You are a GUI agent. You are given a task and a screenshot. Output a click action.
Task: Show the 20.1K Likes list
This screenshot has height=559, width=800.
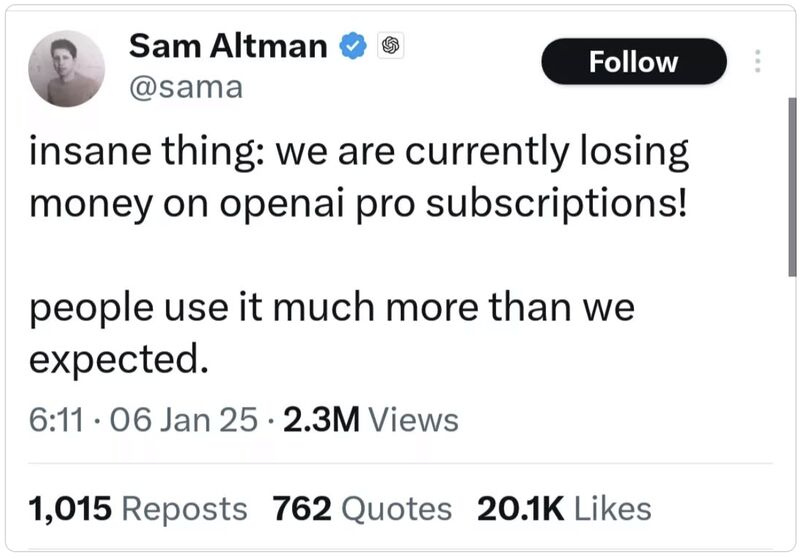point(564,508)
